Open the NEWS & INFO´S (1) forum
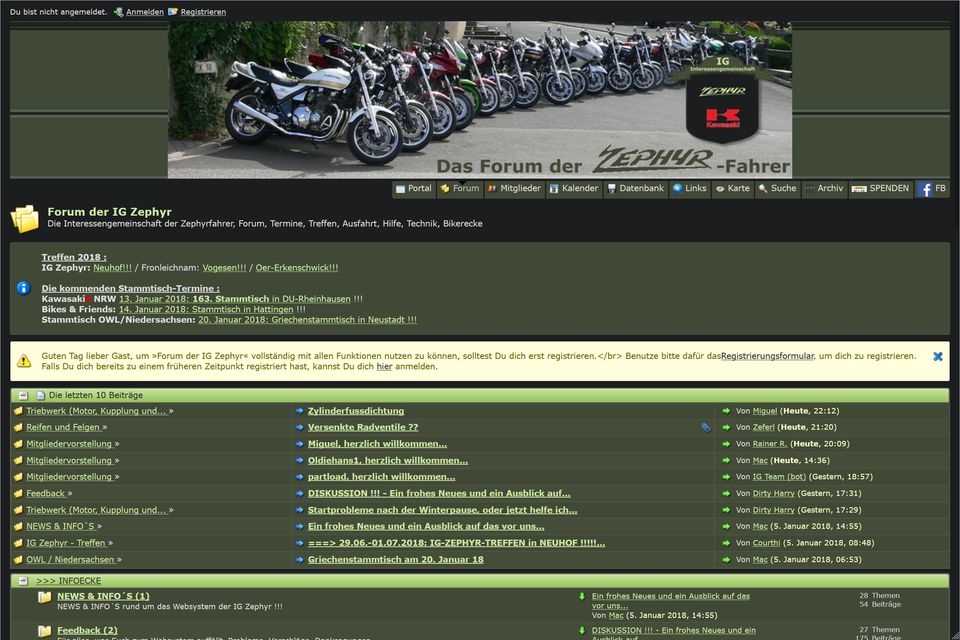This screenshot has width=960, height=640. pyautogui.click(x=103, y=596)
